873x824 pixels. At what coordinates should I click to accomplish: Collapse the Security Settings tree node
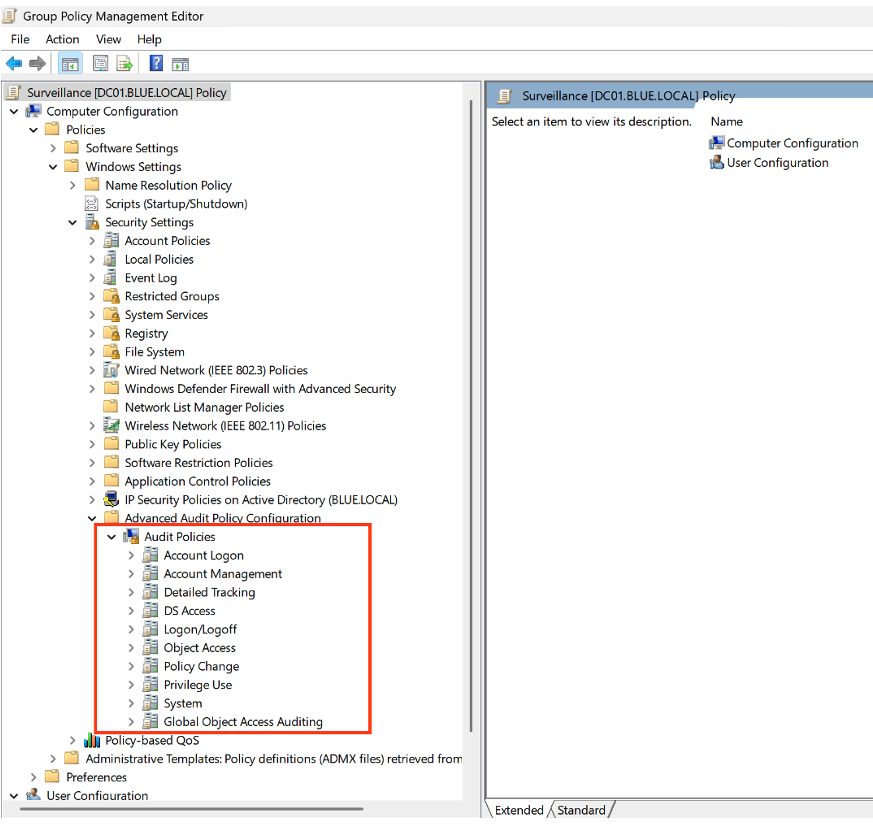pyautogui.click(x=73, y=222)
